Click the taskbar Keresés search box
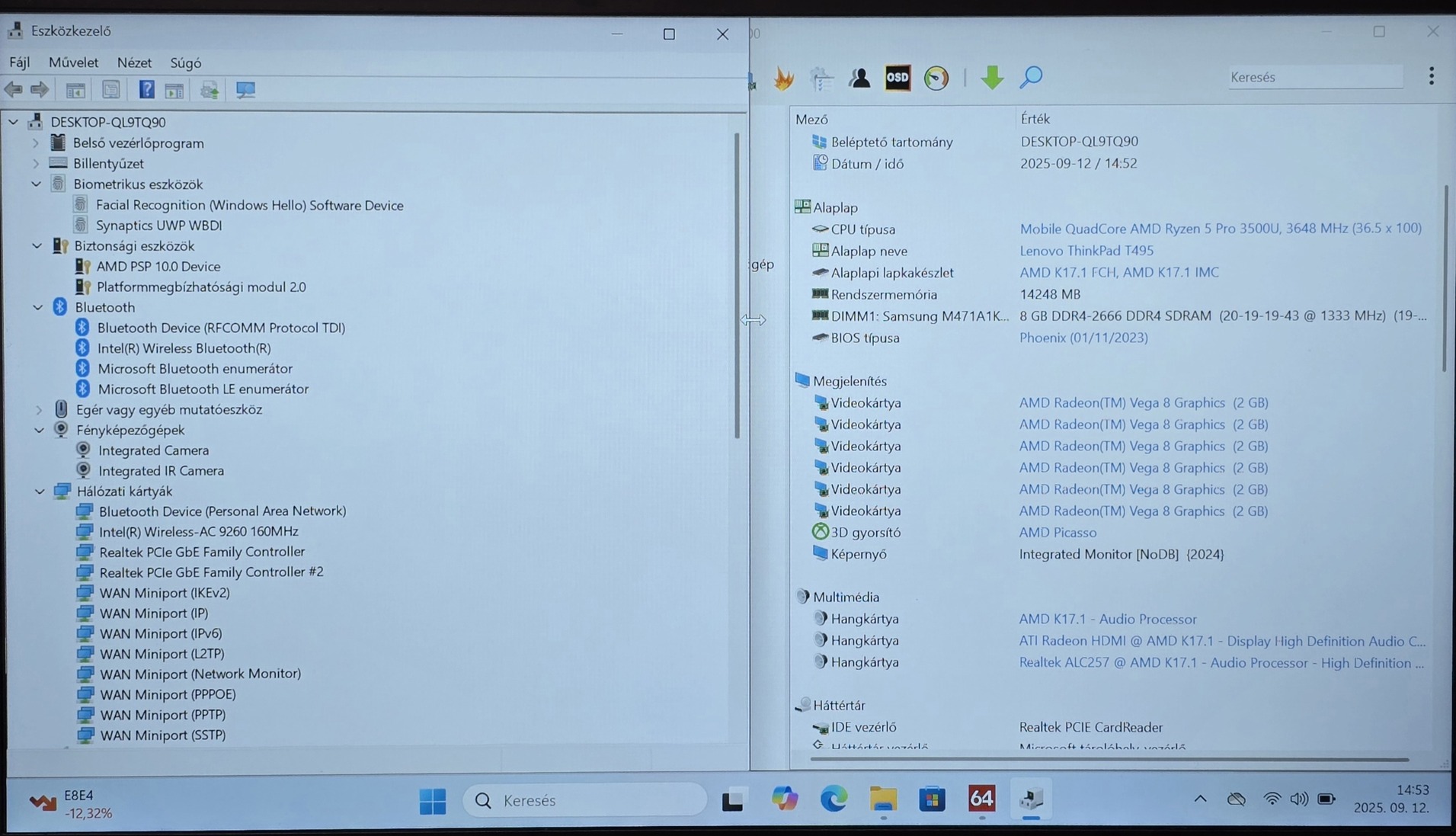The height and width of the screenshot is (836, 1456). coord(585,800)
